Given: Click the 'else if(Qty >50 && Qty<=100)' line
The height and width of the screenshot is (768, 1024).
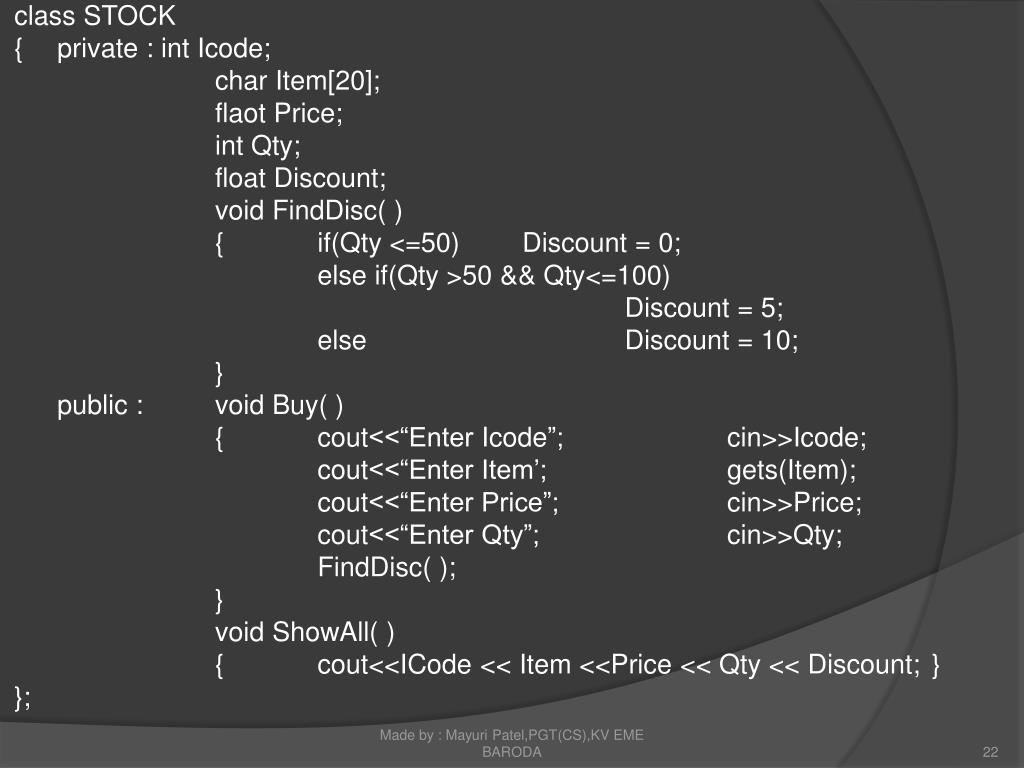Looking at the screenshot, I should 494,276.
